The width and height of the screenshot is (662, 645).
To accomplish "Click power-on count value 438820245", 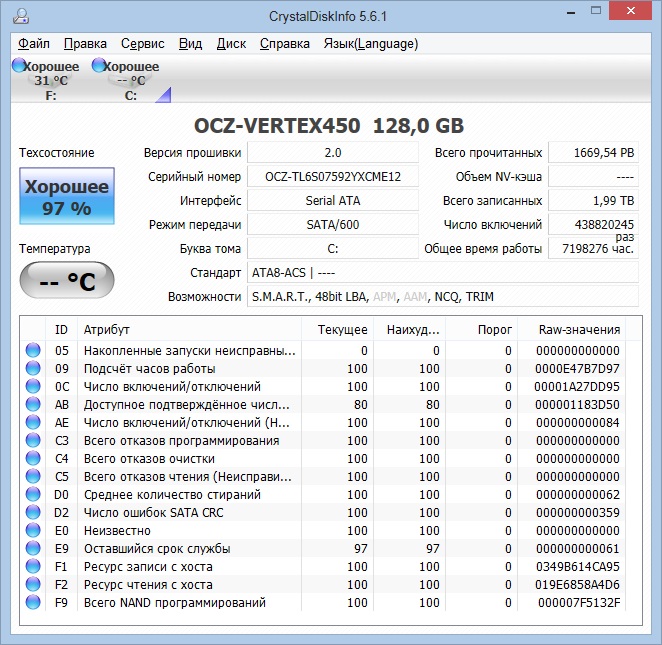I will tap(593, 225).
